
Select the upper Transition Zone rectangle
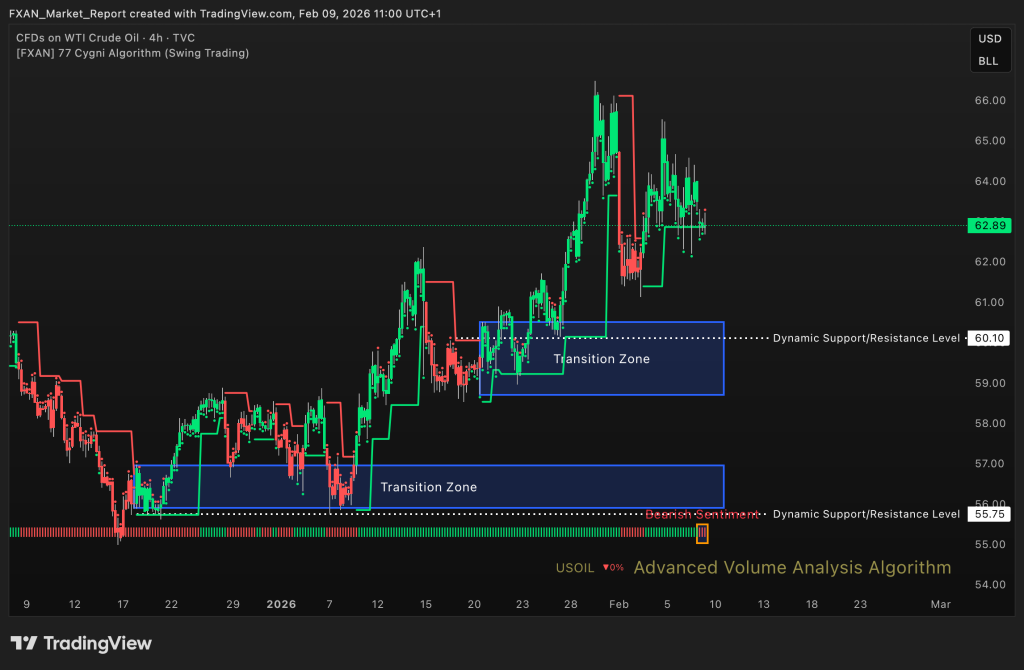pos(601,358)
